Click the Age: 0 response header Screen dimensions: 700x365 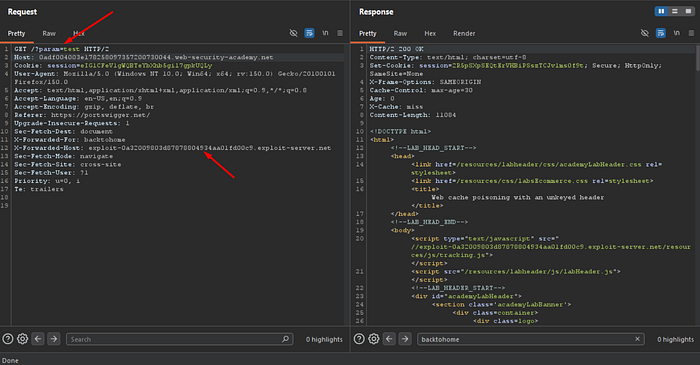tap(382, 99)
